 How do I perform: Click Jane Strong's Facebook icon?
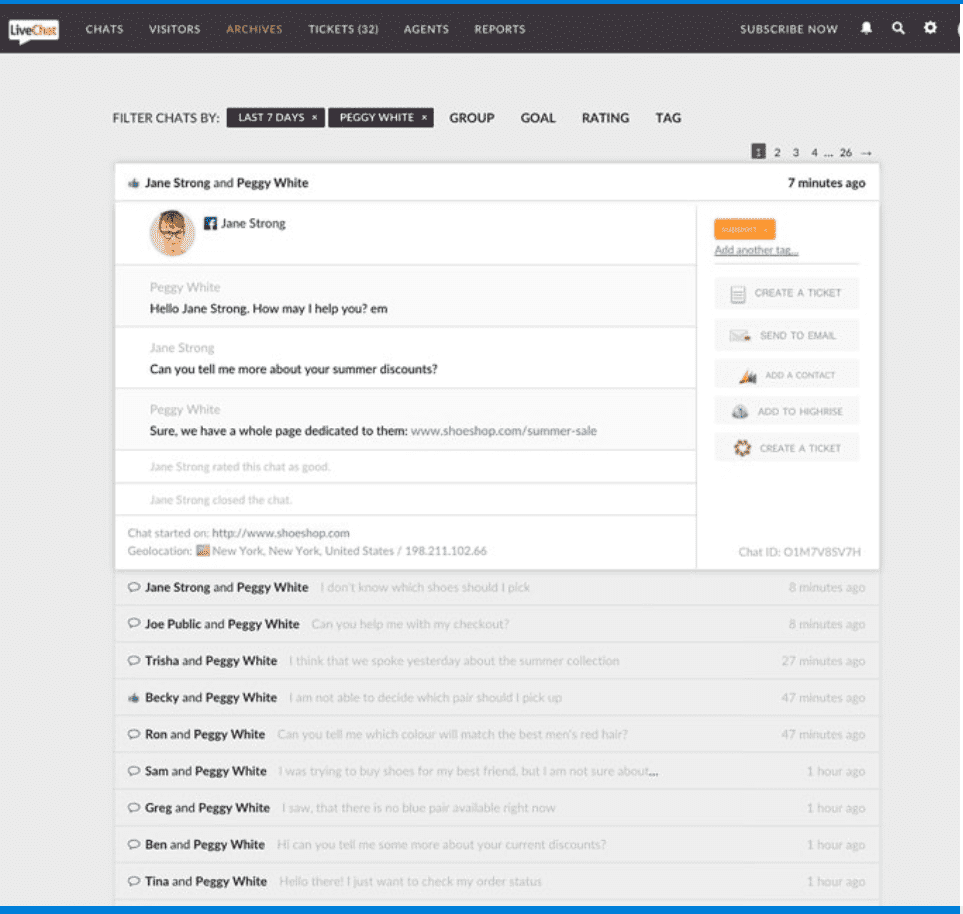coord(210,224)
